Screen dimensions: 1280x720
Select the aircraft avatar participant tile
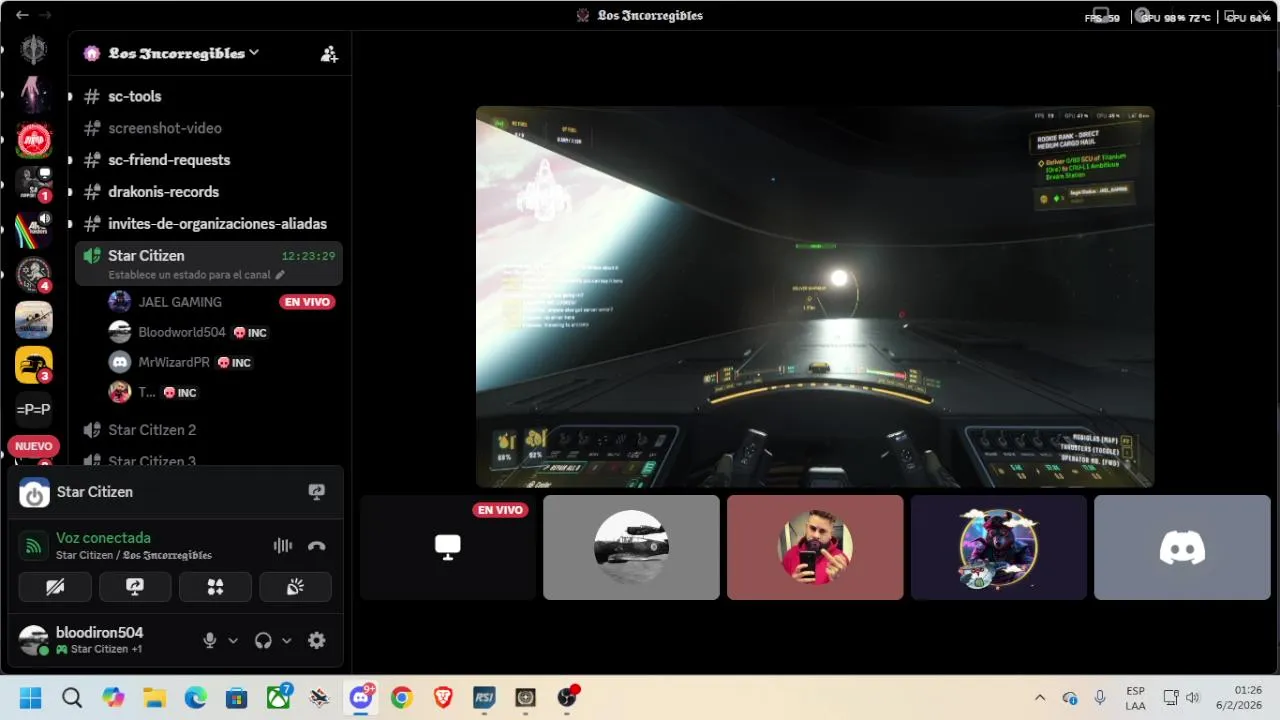pyautogui.click(x=631, y=548)
